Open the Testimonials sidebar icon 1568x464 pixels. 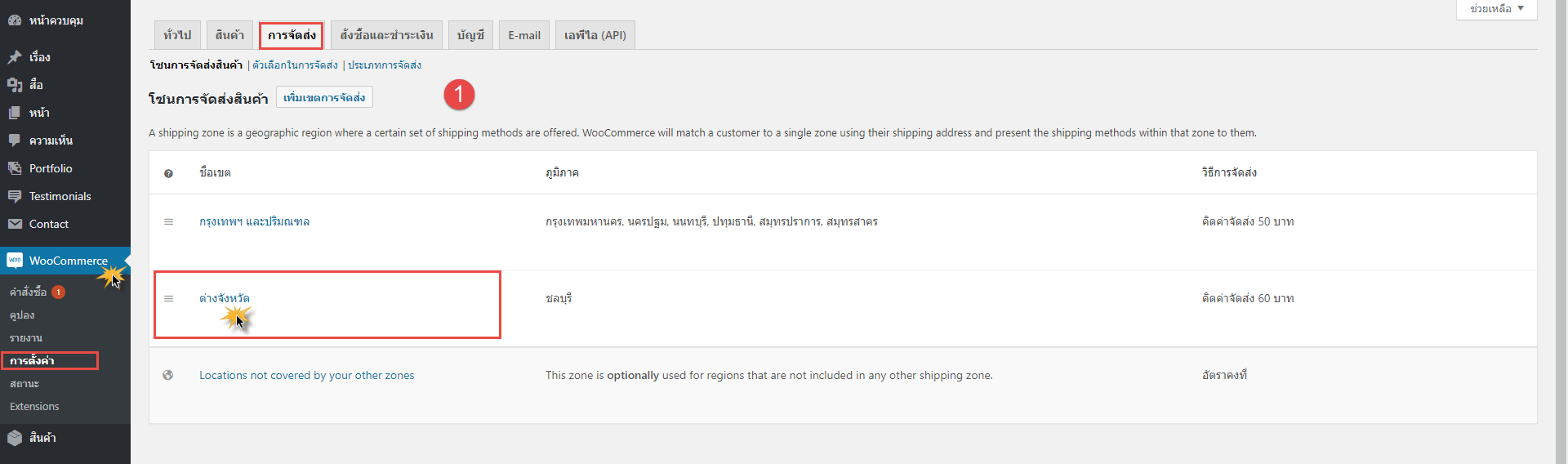15,196
